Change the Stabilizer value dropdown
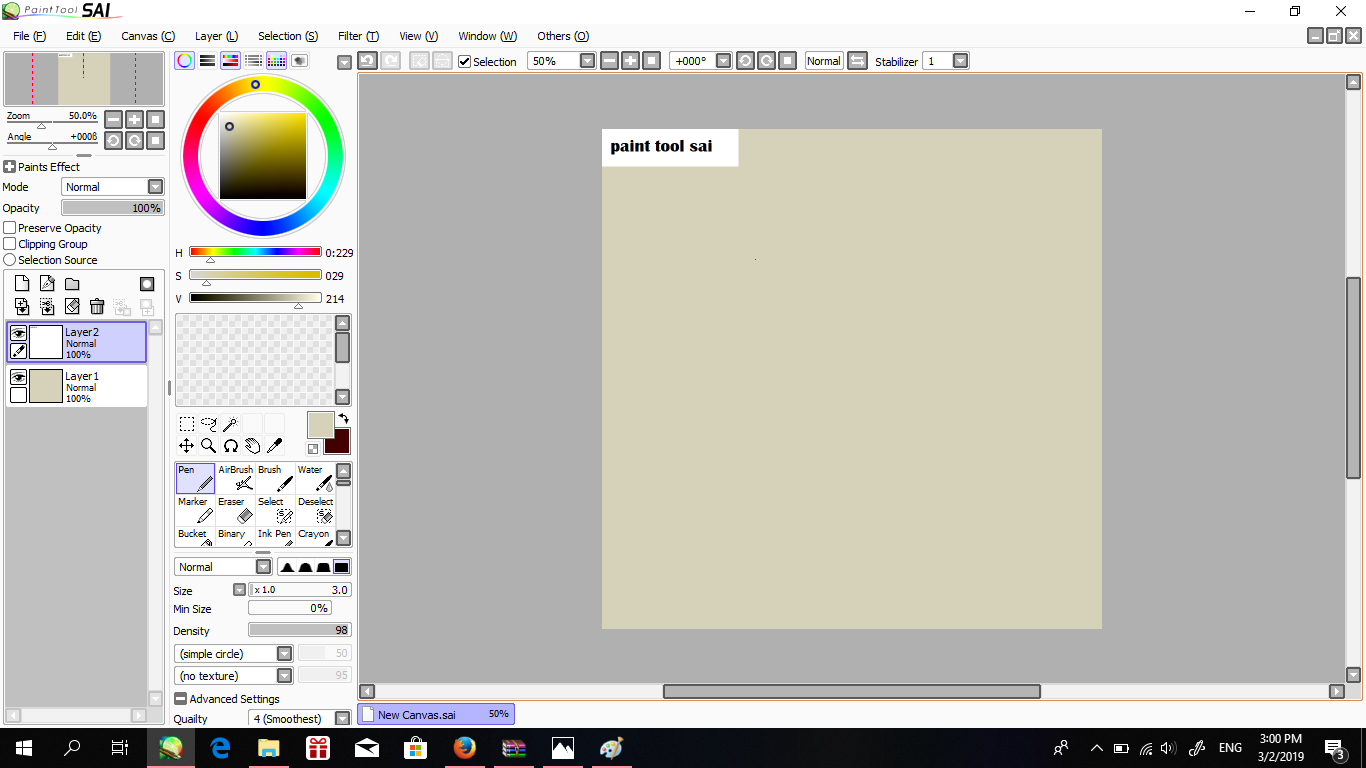The width and height of the screenshot is (1366, 768). 959,61
